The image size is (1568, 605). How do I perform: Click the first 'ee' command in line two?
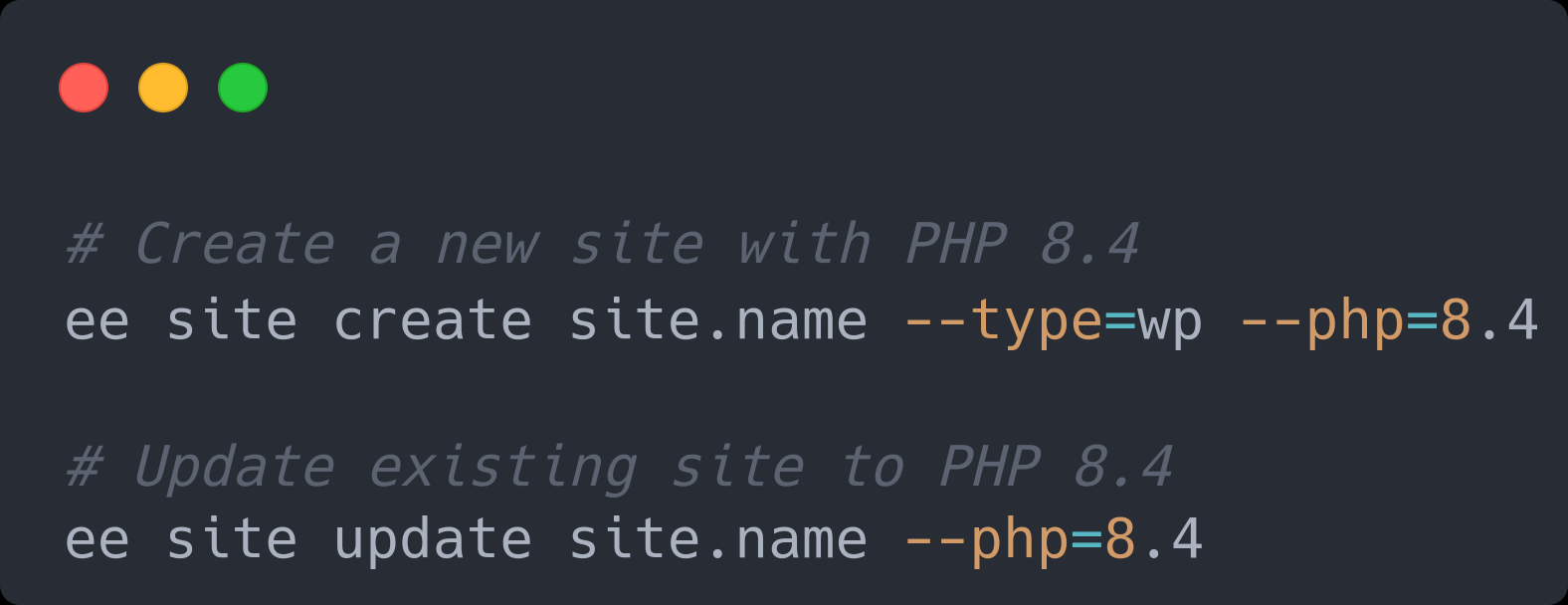coord(98,320)
